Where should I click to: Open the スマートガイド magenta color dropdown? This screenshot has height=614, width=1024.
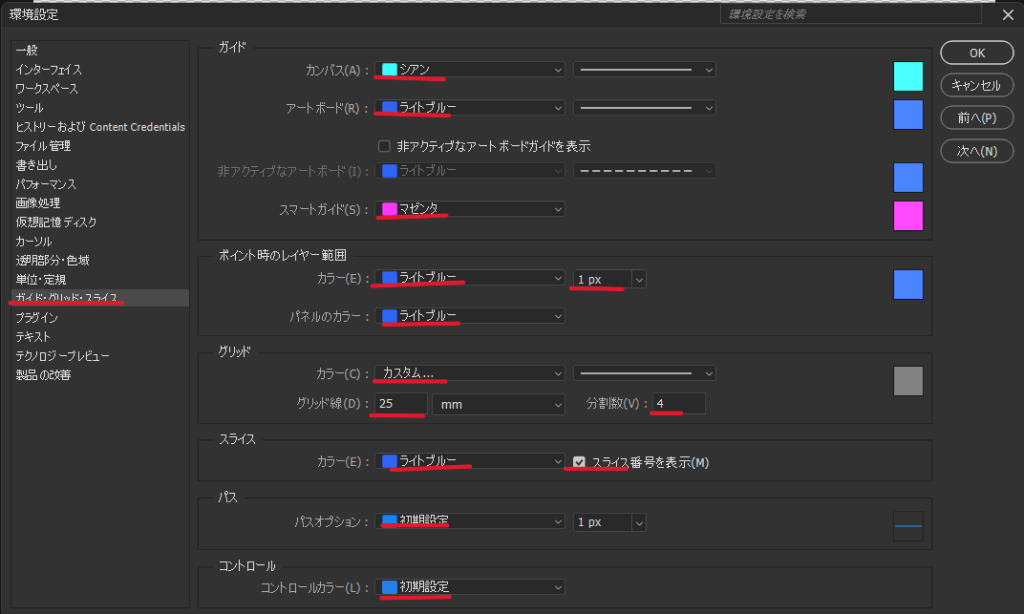pyautogui.click(x=470, y=209)
